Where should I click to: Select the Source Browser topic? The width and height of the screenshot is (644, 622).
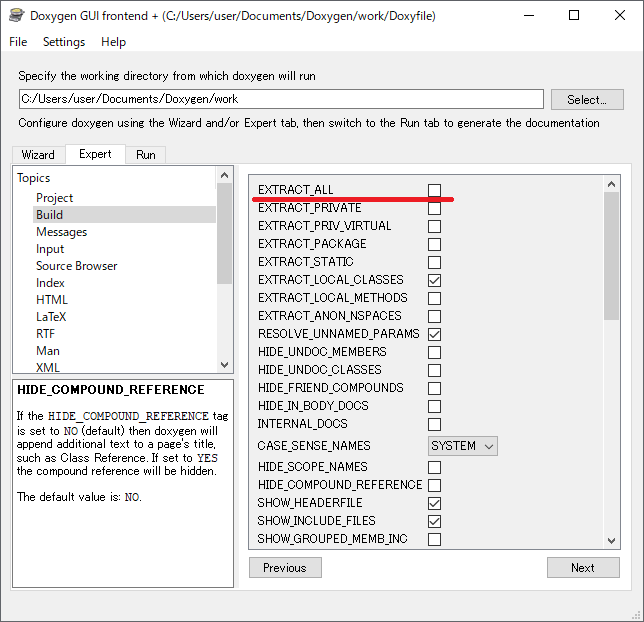(77, 266)
